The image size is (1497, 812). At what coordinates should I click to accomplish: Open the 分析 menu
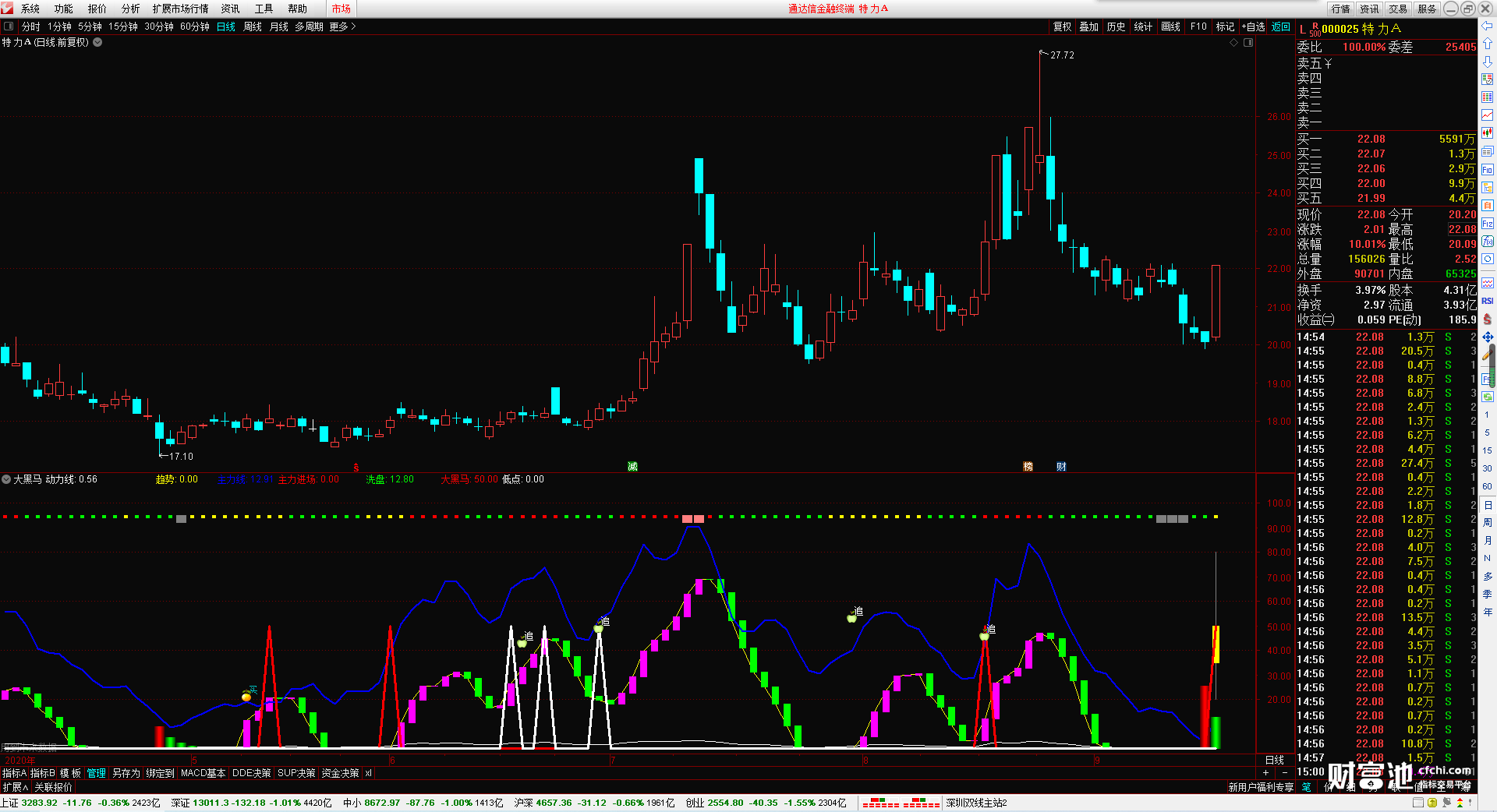[x=131, y=9]
